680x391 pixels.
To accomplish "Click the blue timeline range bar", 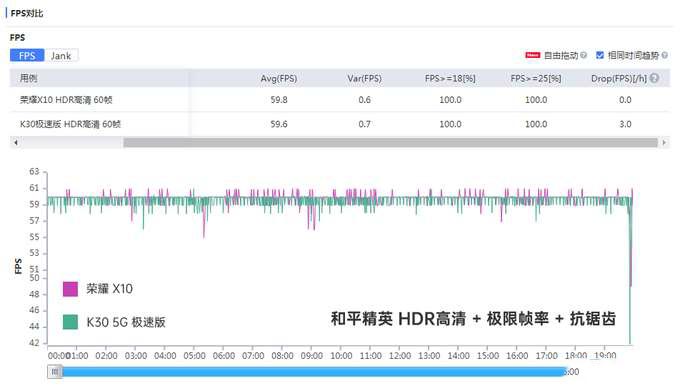I will pyautogui.click(x=314, y=371).
